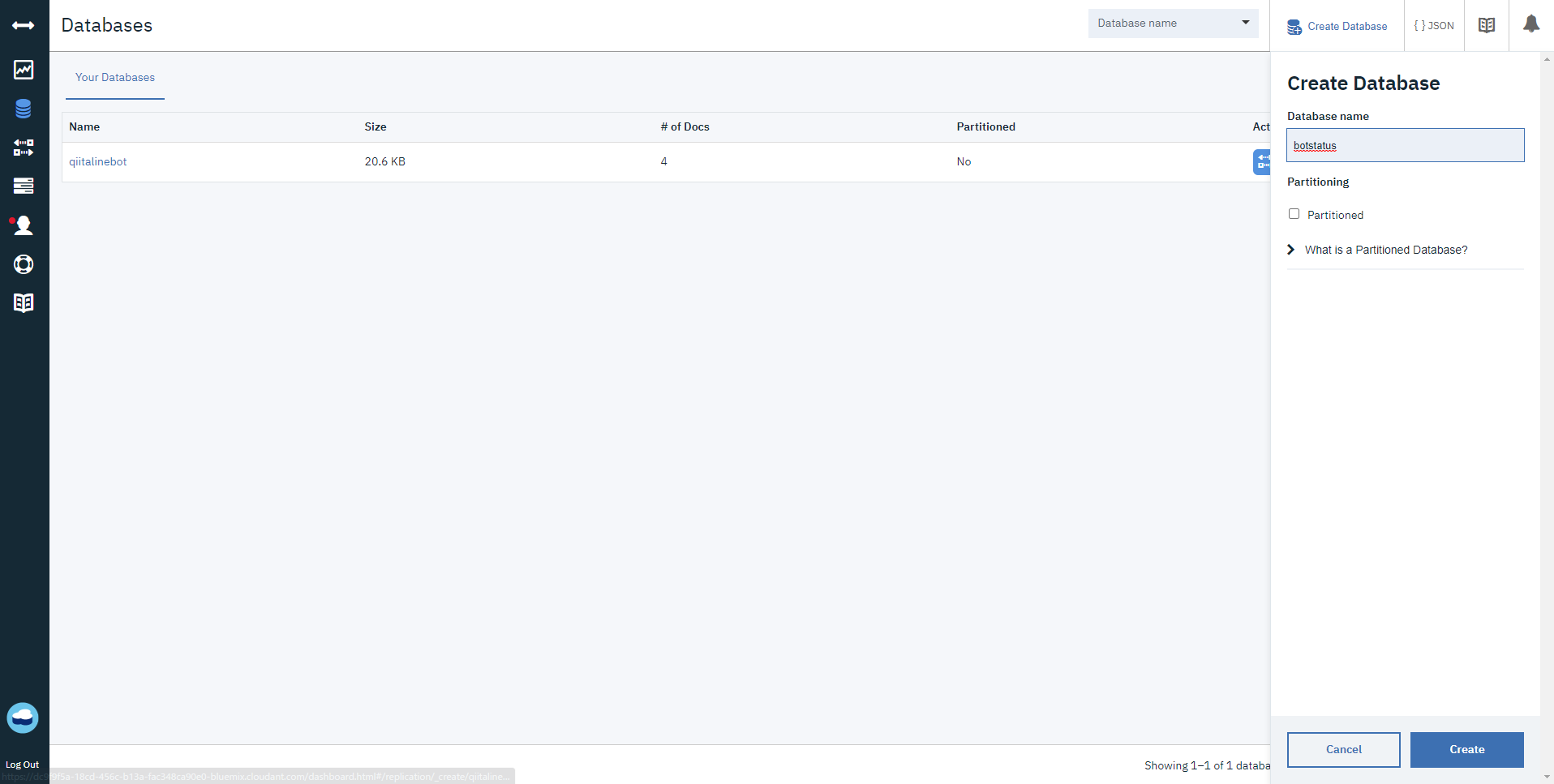
Task: Open the Documentation book icon in sidebar
Action: click(x=24, y=302)
